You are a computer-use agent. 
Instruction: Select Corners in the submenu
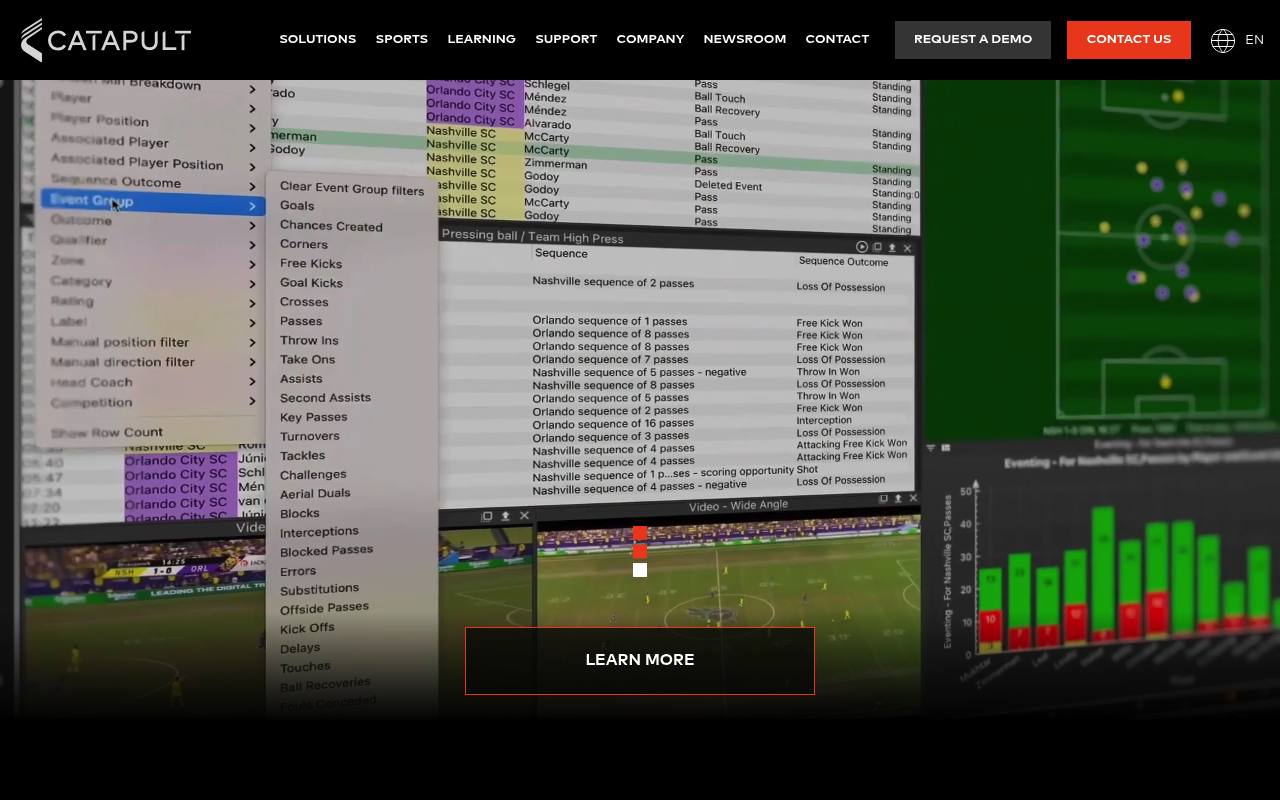pos(304,244)
